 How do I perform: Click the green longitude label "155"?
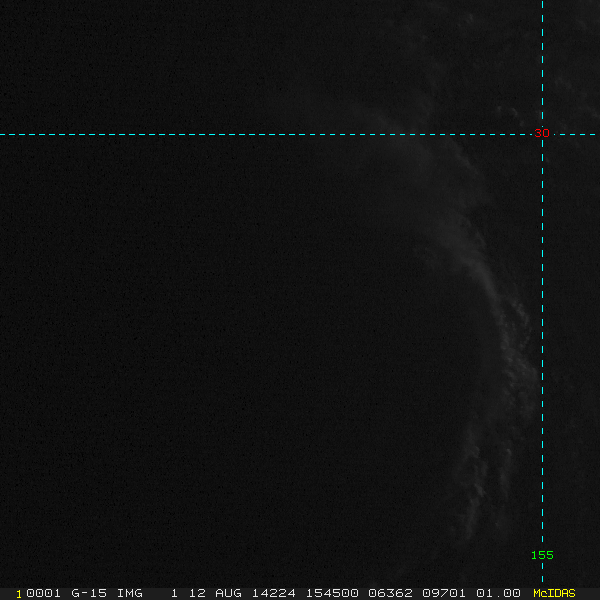click(x=542, y=555)
